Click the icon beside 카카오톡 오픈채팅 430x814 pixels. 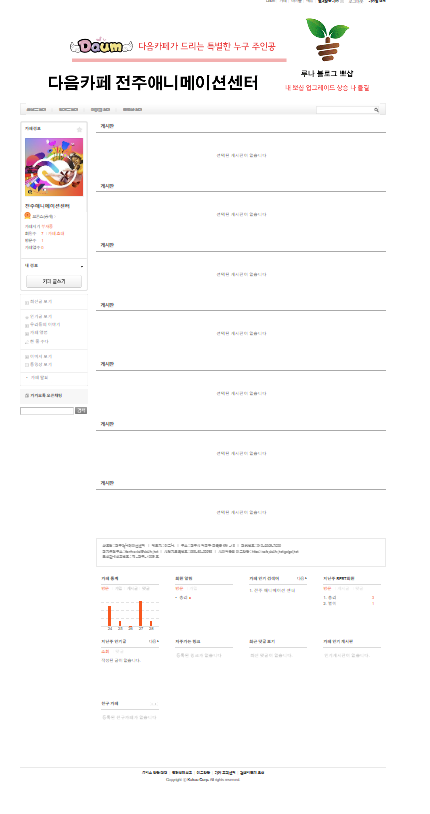[27, 396]
